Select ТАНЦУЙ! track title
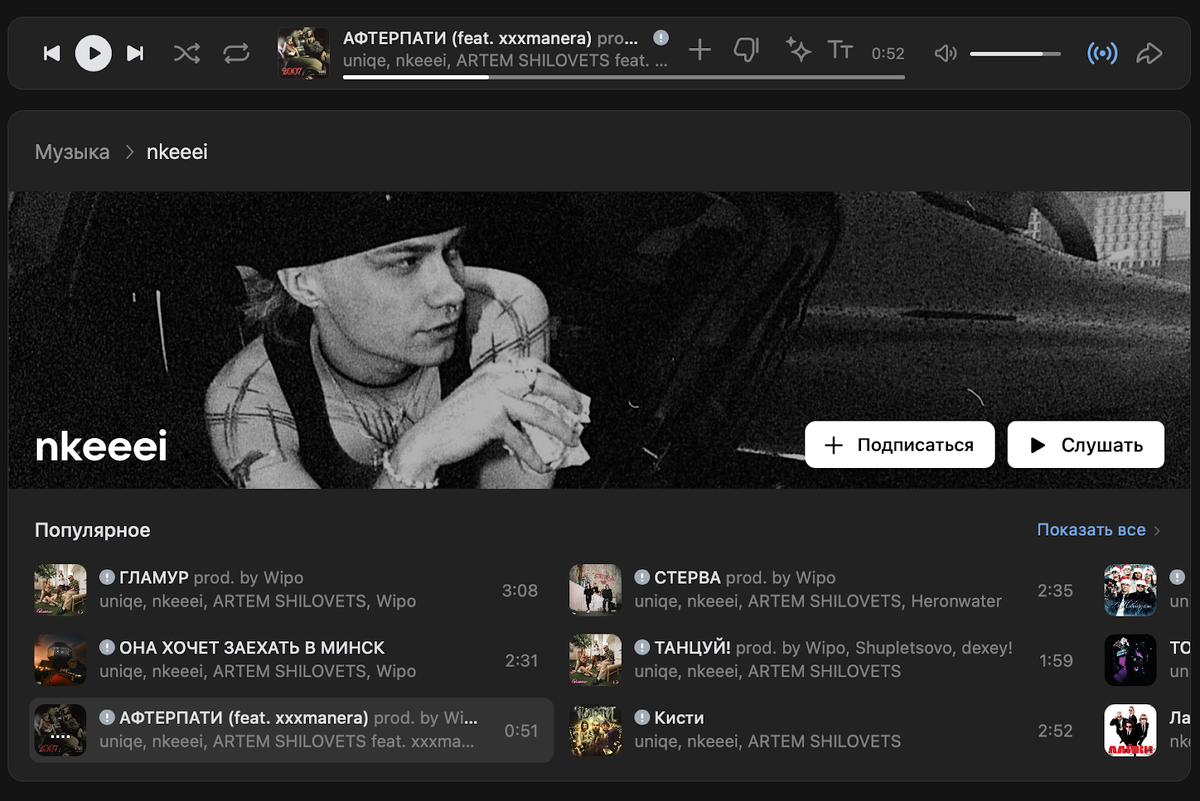Viewport: 1200px width, 801px height. click(692, 647)
